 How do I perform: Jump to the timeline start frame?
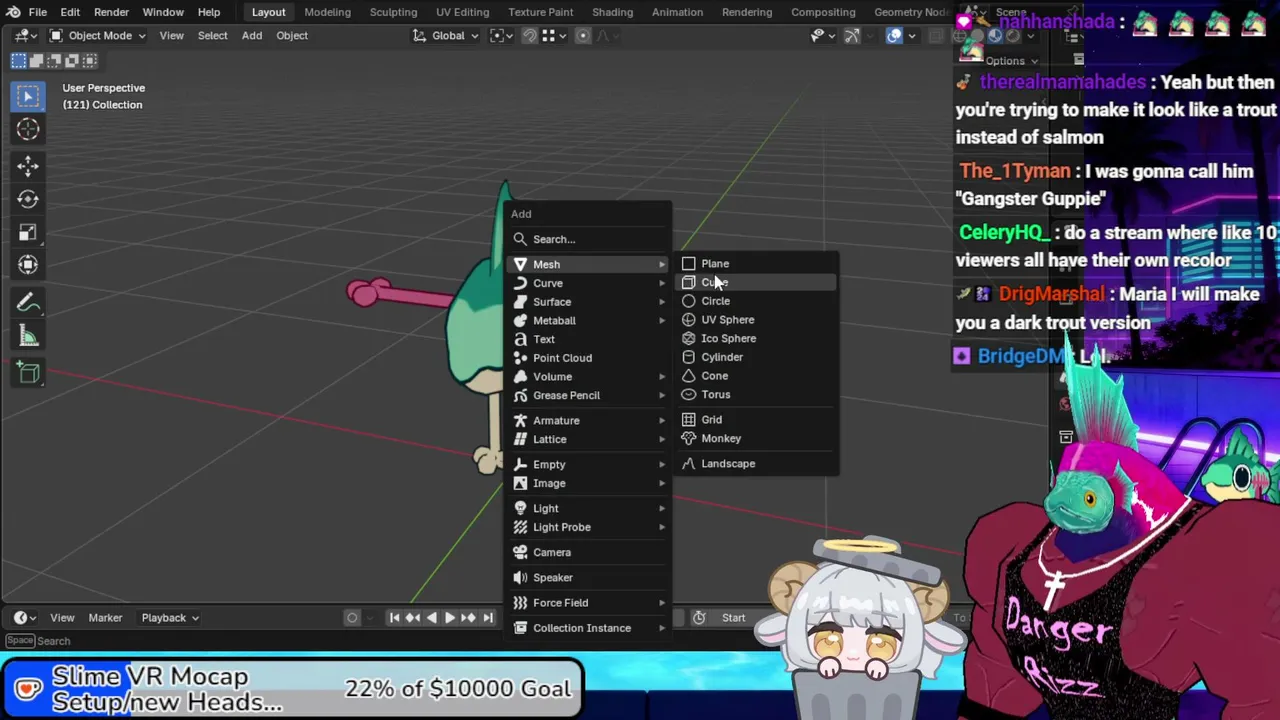(x=394, y=618)
